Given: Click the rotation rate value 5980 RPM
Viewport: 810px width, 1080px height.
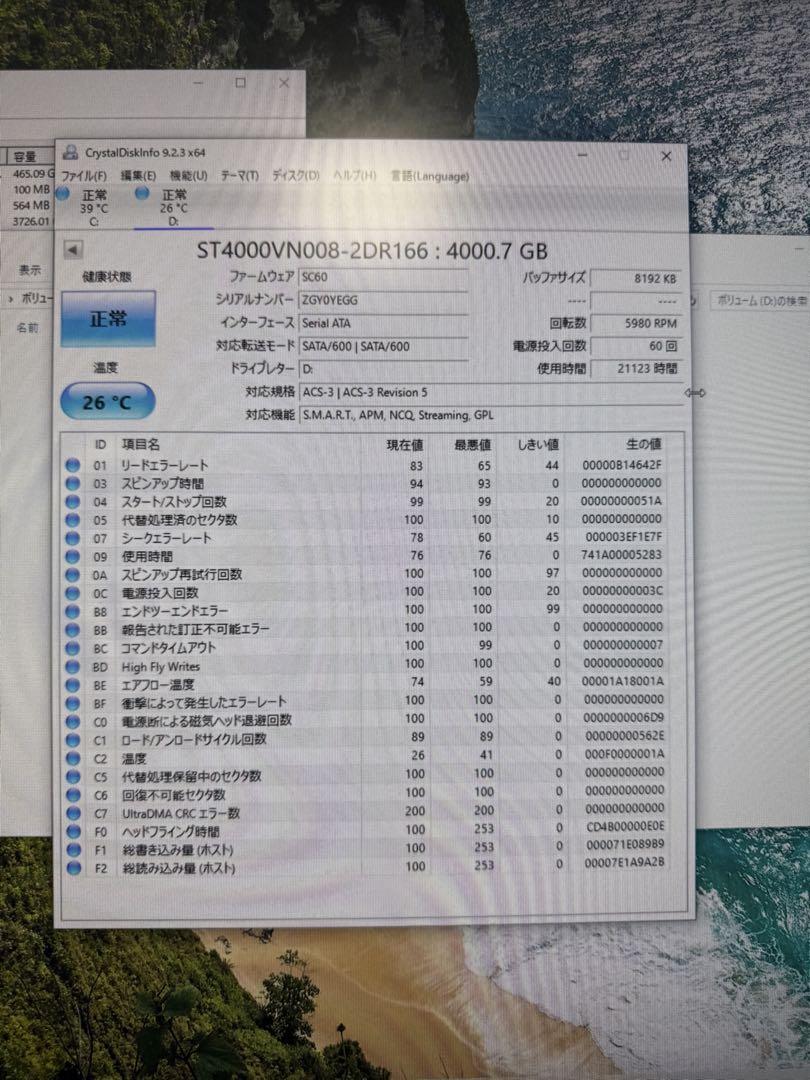Looking at the screenshot, I should coord(636,323).
